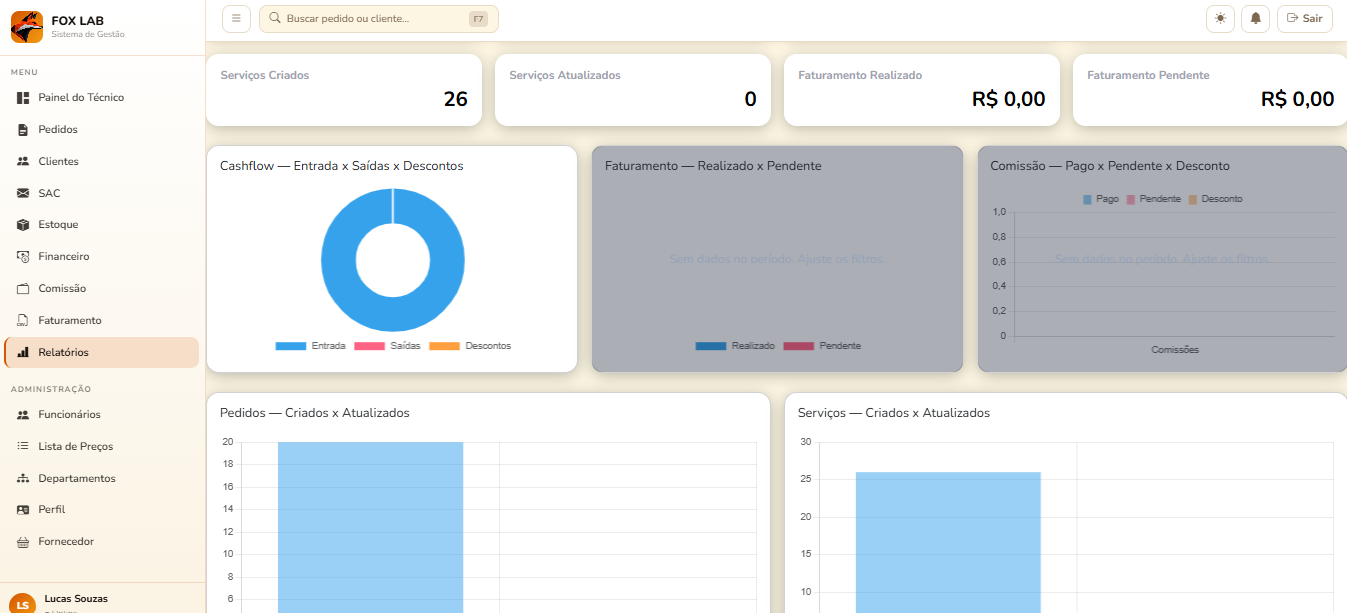The image size is (1347, 613).
Task: Switch theme using the sun icon
Action: click(1220, 19)
